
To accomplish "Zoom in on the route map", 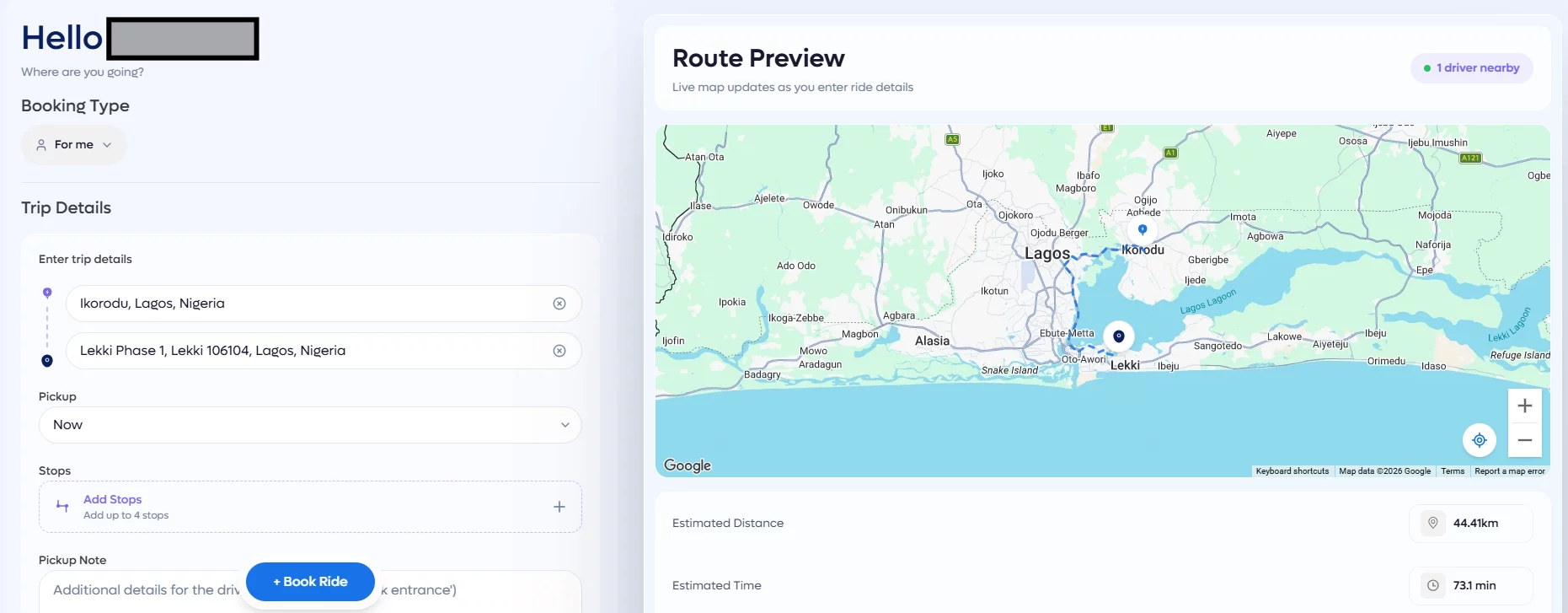I will tap(1524, 406).
